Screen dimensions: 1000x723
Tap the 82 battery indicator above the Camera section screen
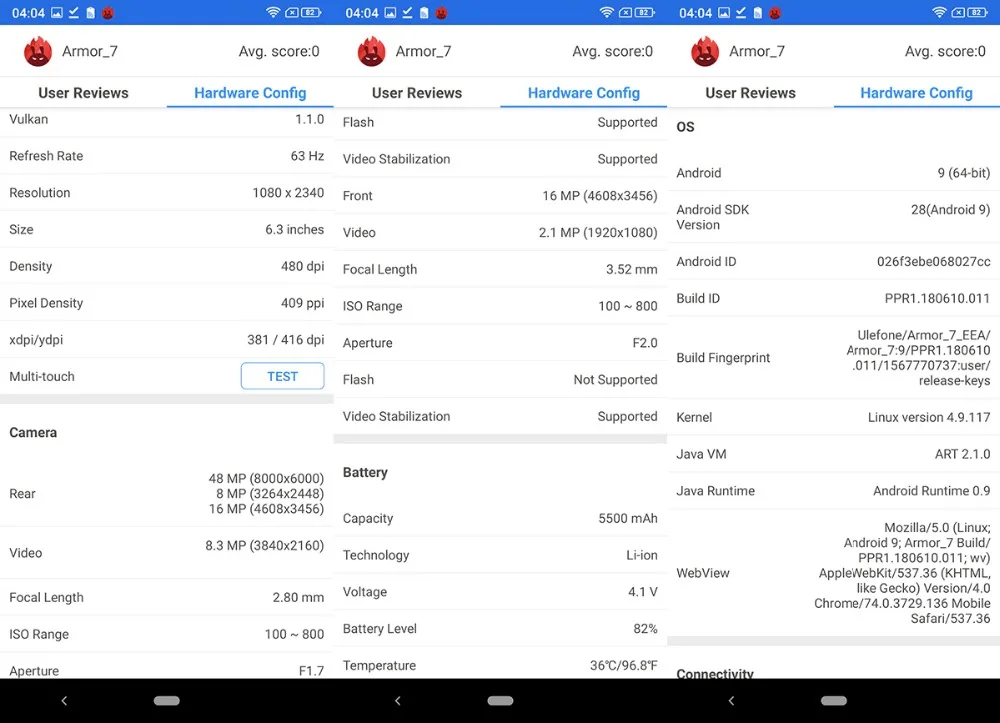pos(311,13)
